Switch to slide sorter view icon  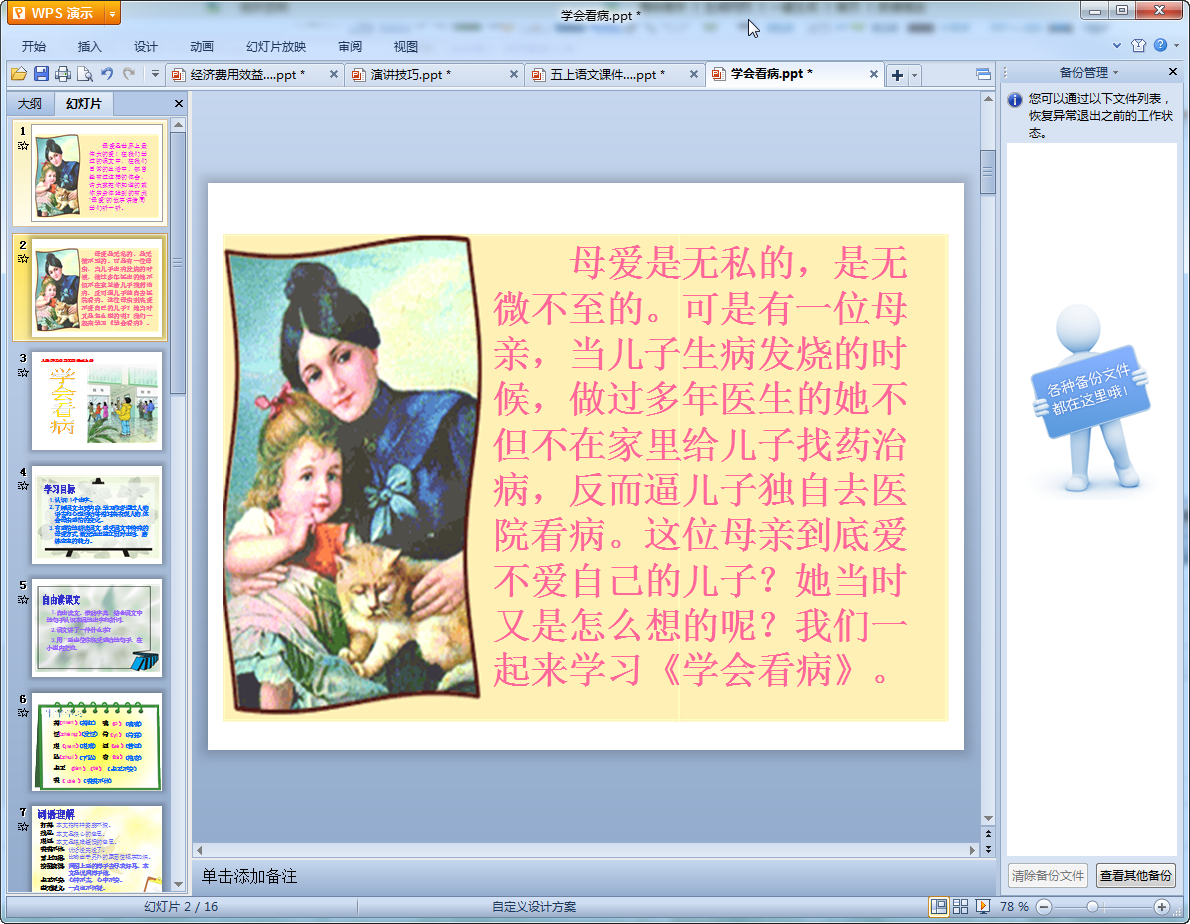point(960,907)
